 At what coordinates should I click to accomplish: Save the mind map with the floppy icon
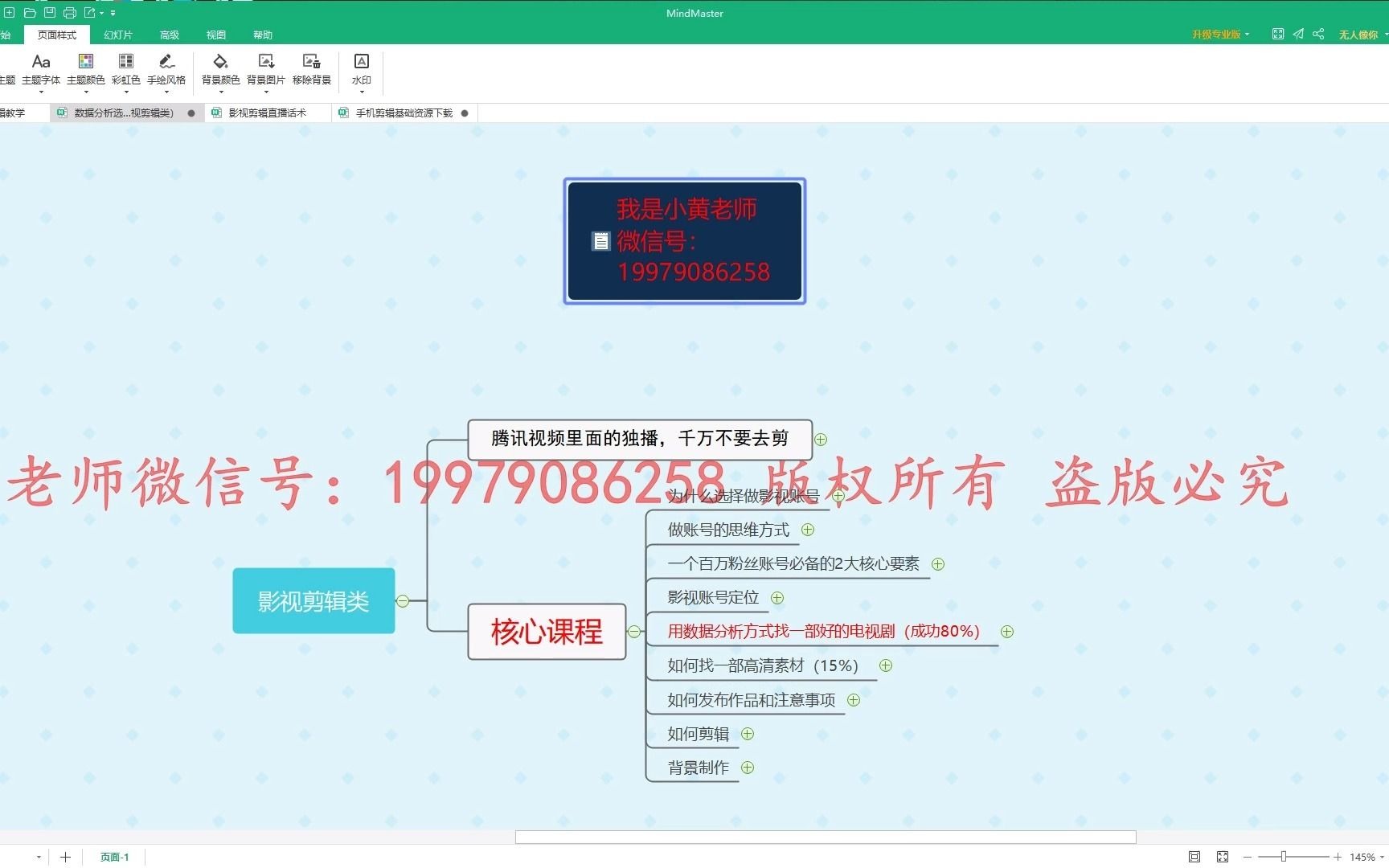(50, 13)
